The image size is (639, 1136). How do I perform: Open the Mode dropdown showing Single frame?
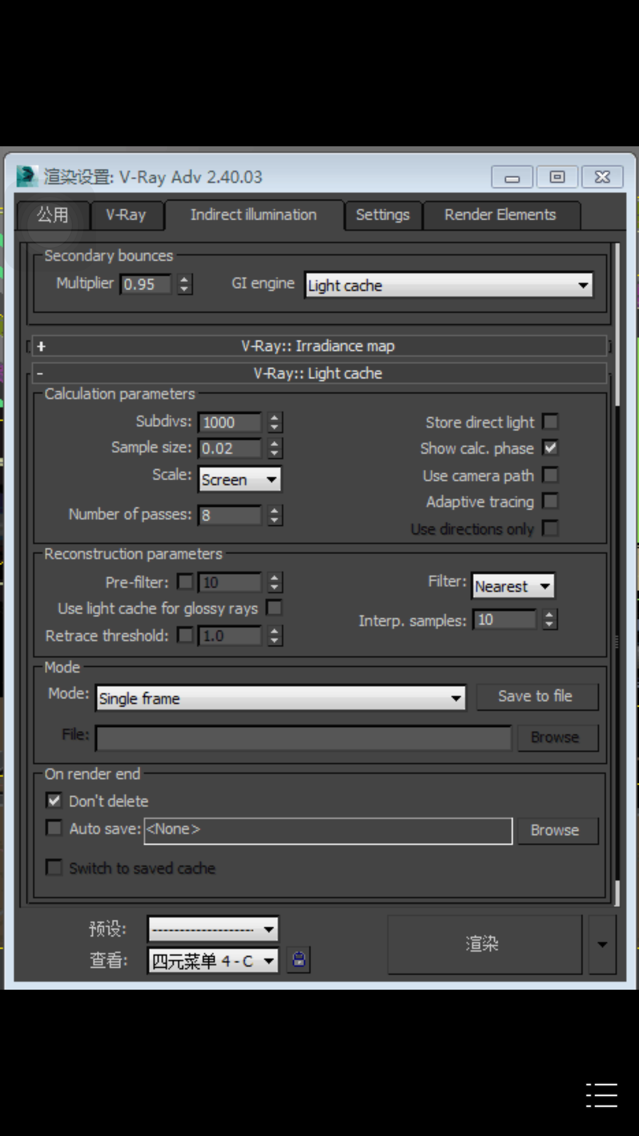(x=280, y=698)
